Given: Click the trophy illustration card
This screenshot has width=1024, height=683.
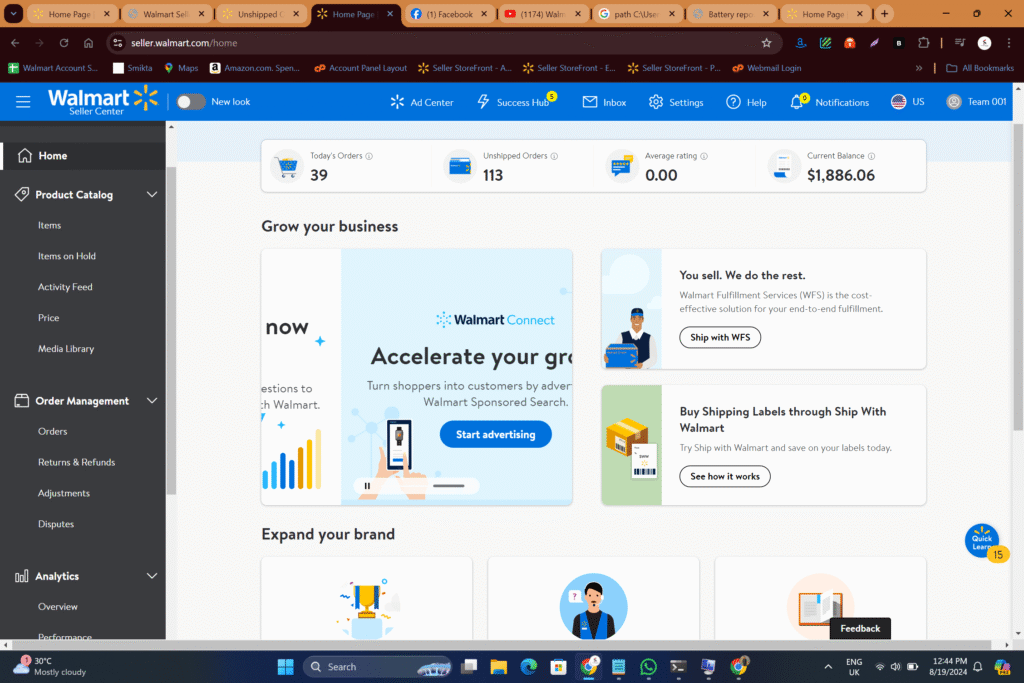Looking at the screenshot, I should [x=366, y=599].
